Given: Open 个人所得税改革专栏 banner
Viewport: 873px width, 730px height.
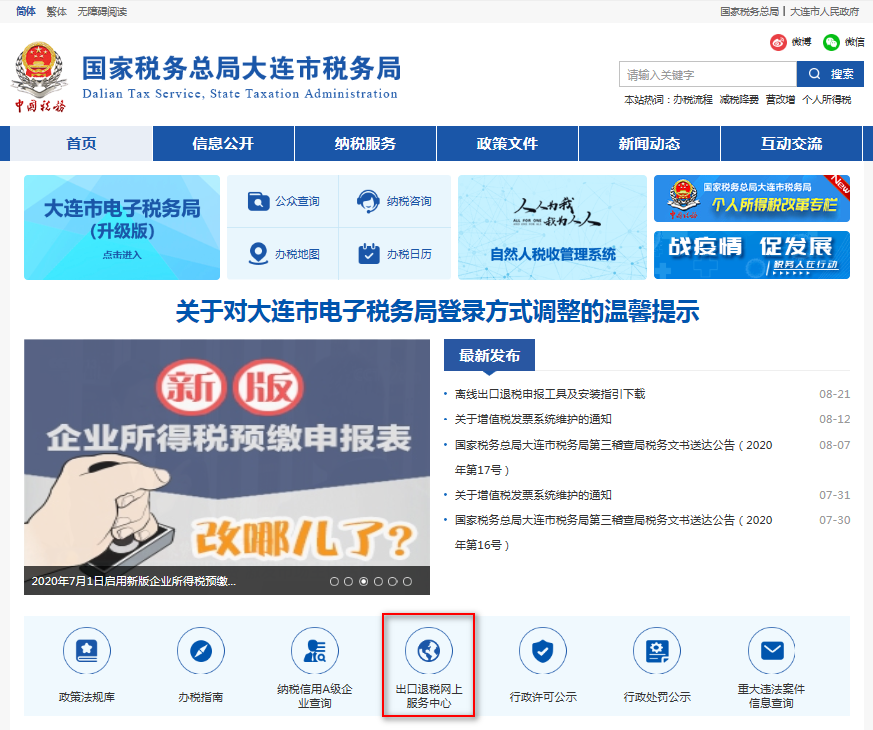Looking at the screenshot, I should click(752, 198).
